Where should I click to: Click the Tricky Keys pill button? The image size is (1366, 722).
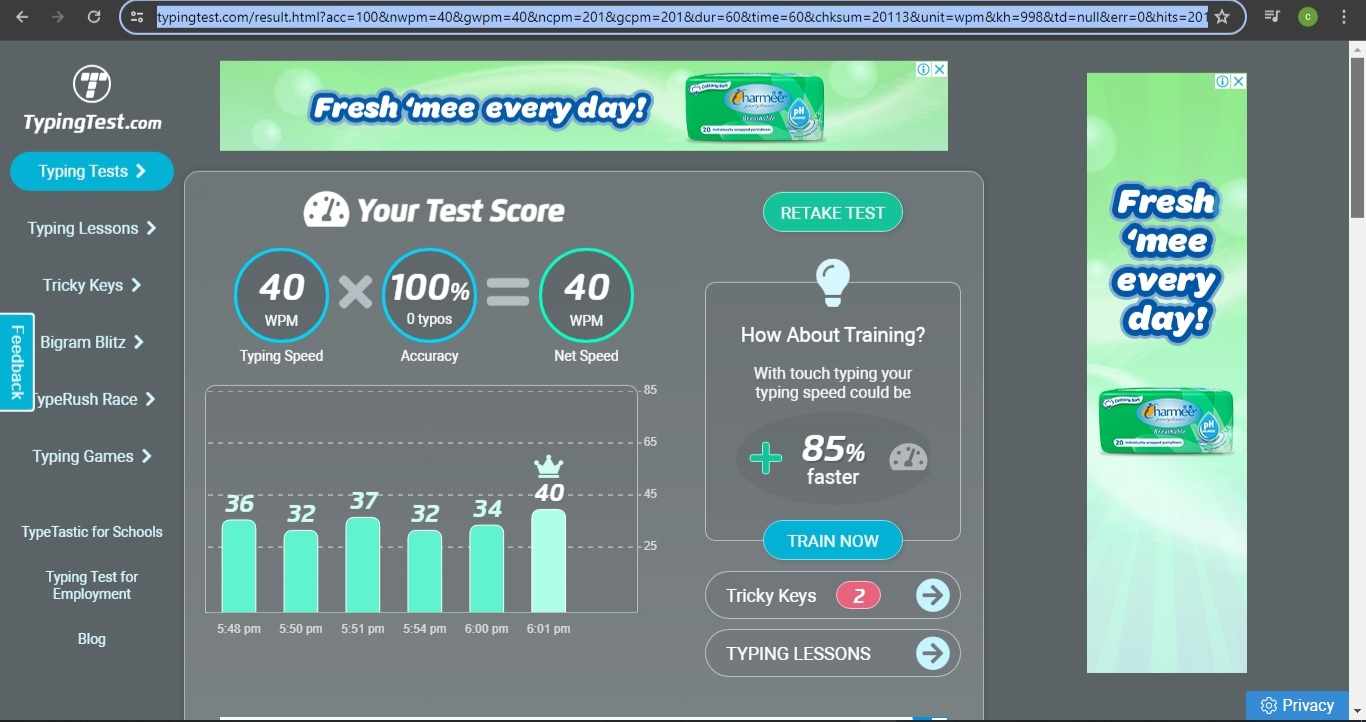click(833, 596)
